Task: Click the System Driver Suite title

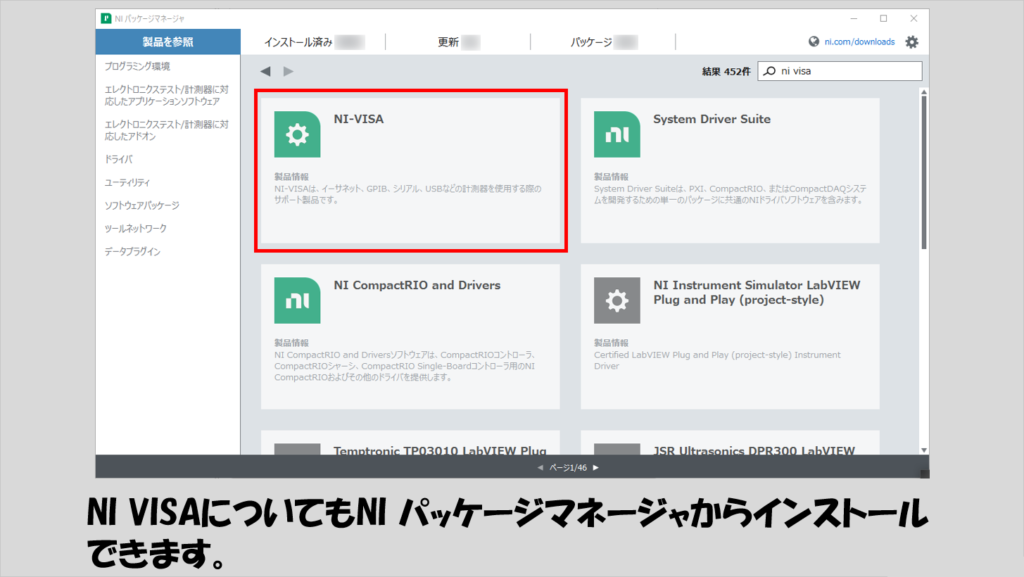Action: pos(712,119)
